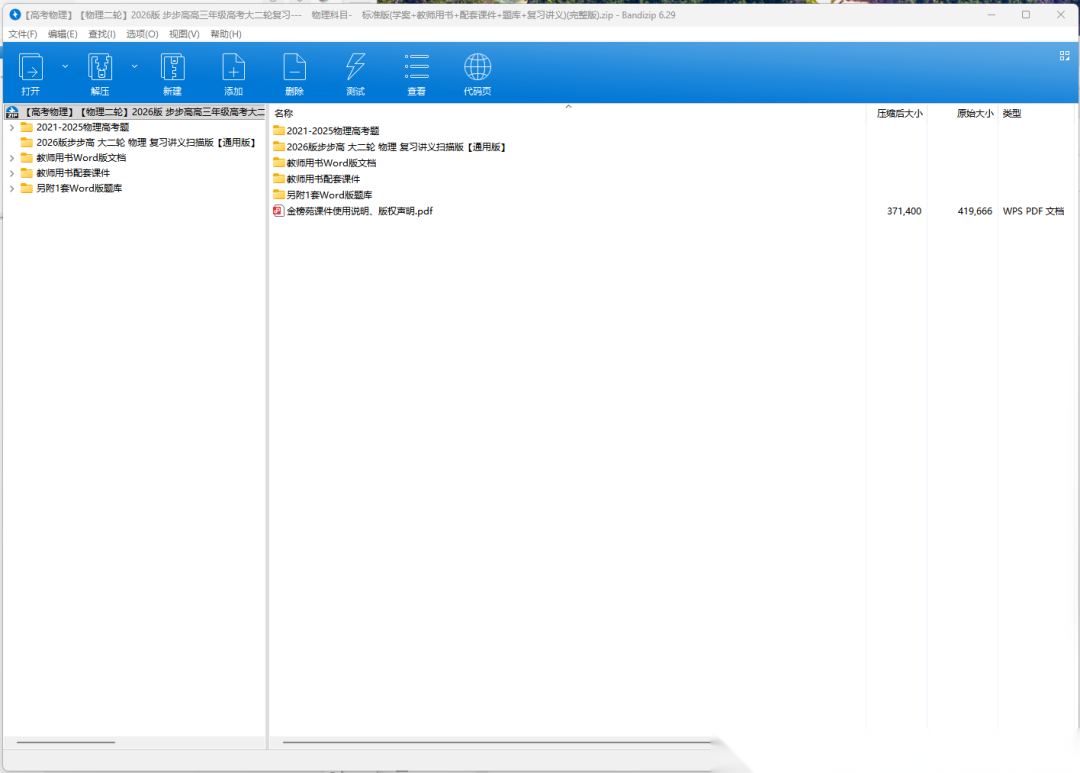Click the New archive (新建) icon

[x=172, y=68]
